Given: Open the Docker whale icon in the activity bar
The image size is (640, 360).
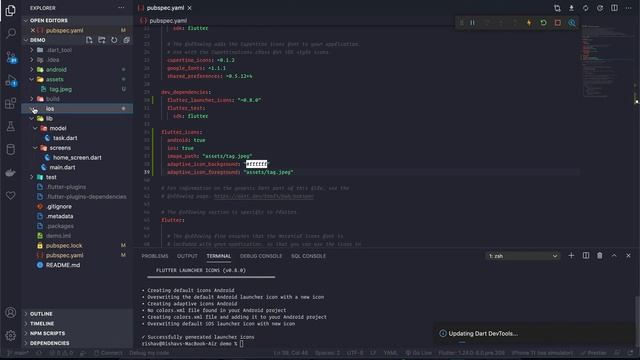Looking at the screenshot, I should click(x=11, y=173).
